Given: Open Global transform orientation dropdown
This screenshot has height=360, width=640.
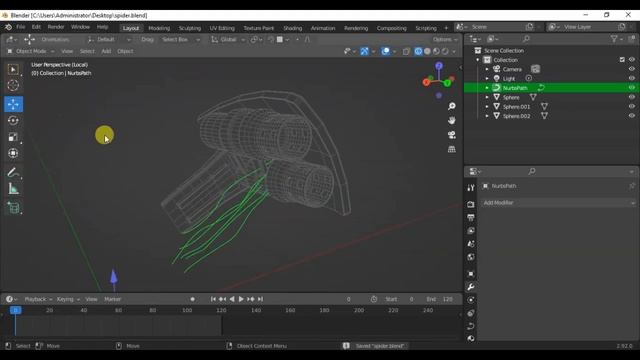Looking at the screenshot, I should coord(228,40).
